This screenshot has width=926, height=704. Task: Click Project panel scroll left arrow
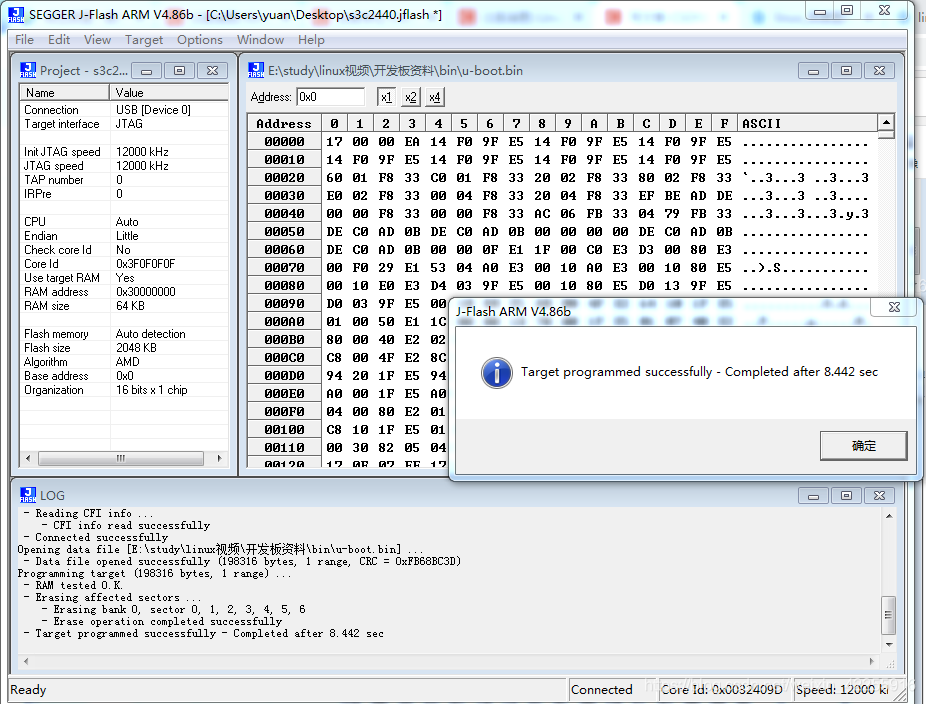click(x=28, y=458)
